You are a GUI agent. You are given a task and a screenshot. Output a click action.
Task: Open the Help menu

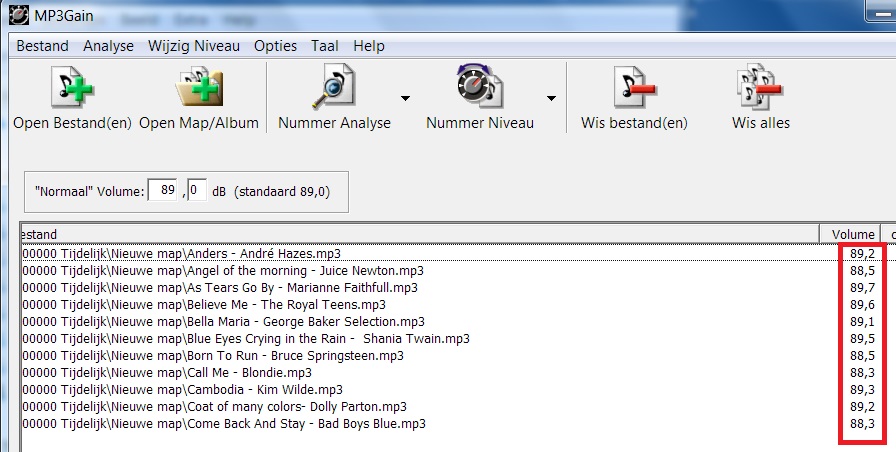(x=369, y=46)
